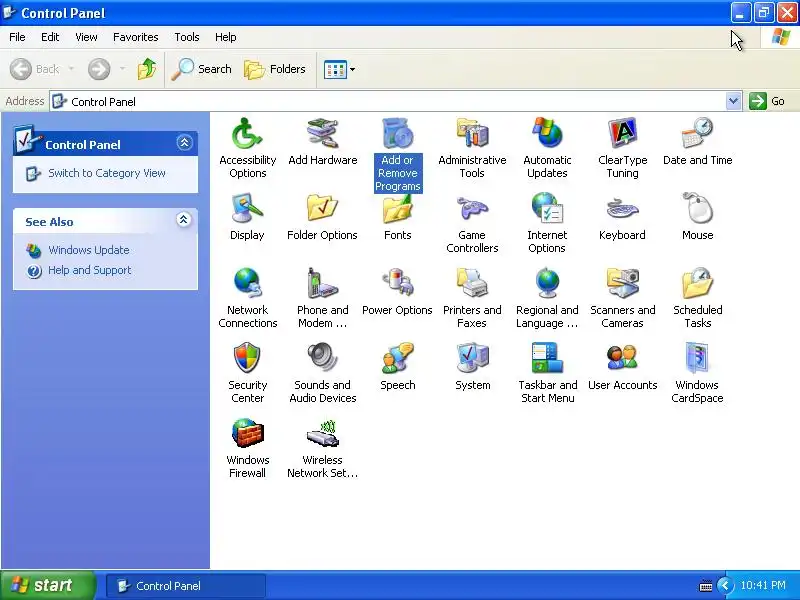Open the Windows start menu
The width and height of the screenshot is (800, 600).
coord(47,585)
